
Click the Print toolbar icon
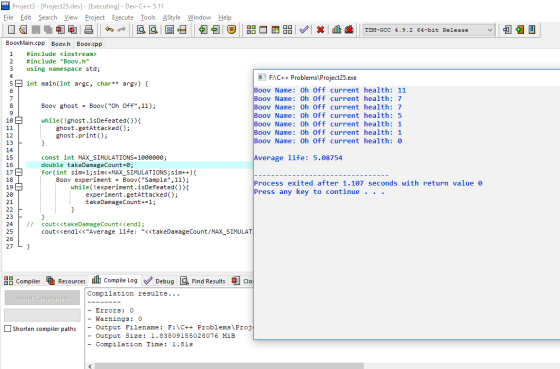[x=89, y=30]
